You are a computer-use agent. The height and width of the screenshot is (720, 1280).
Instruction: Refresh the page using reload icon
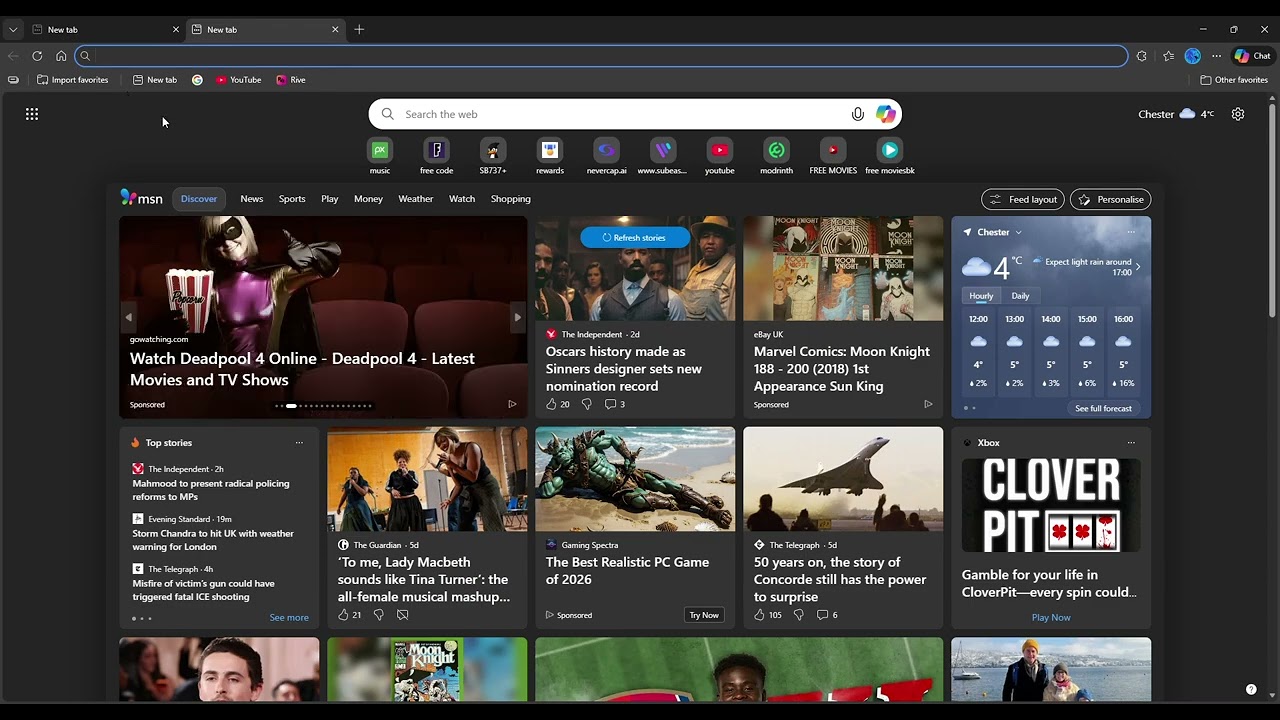pyautogui.click(x=37, y=56)
